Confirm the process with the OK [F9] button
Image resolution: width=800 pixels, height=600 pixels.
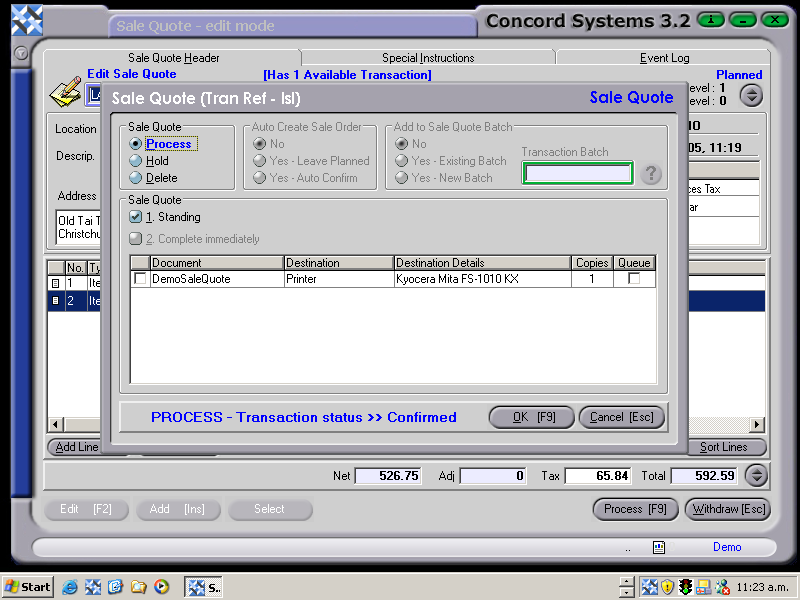click(x=531, y=417)
